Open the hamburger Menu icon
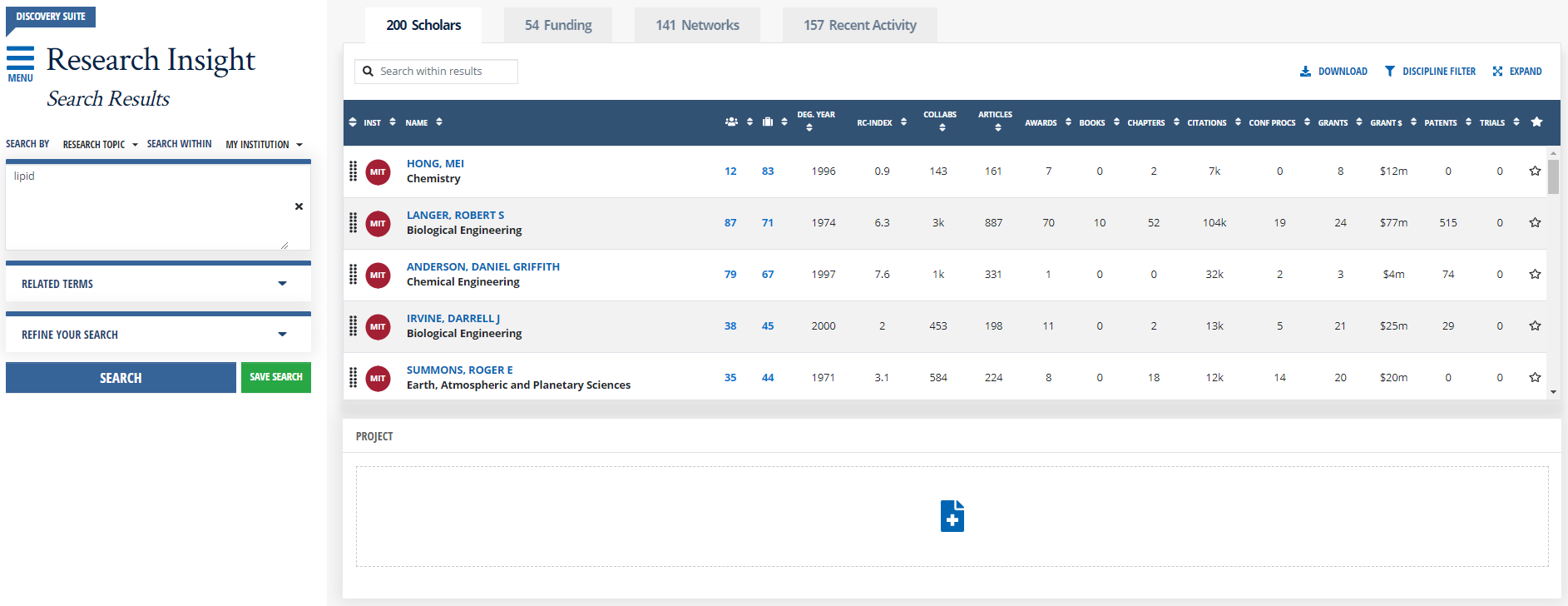The width and height of the screenshot is (1568, 606). (x=20, y=58)
